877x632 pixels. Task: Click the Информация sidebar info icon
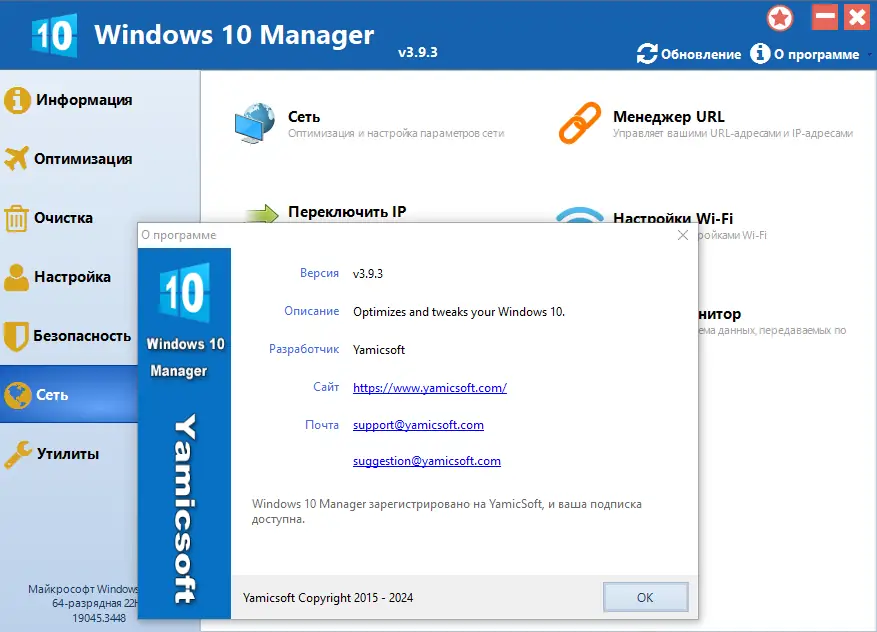[x=17, y=101]
